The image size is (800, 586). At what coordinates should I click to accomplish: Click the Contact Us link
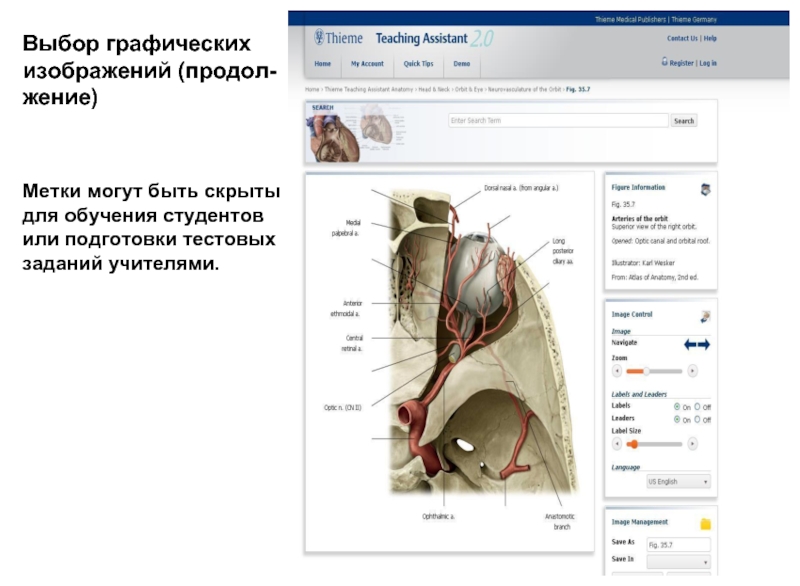(x=682, y=38)
